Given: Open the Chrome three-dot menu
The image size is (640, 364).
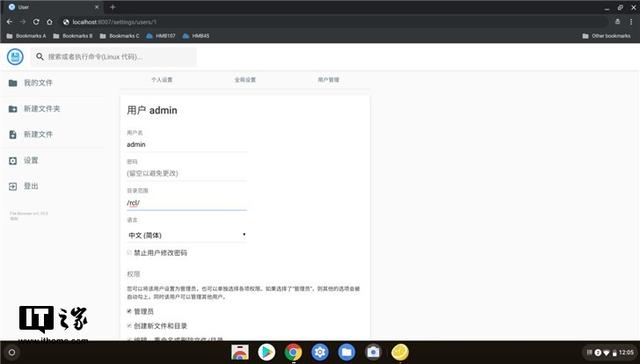Looking at the screenshot, I should click(x=631, y=22).
